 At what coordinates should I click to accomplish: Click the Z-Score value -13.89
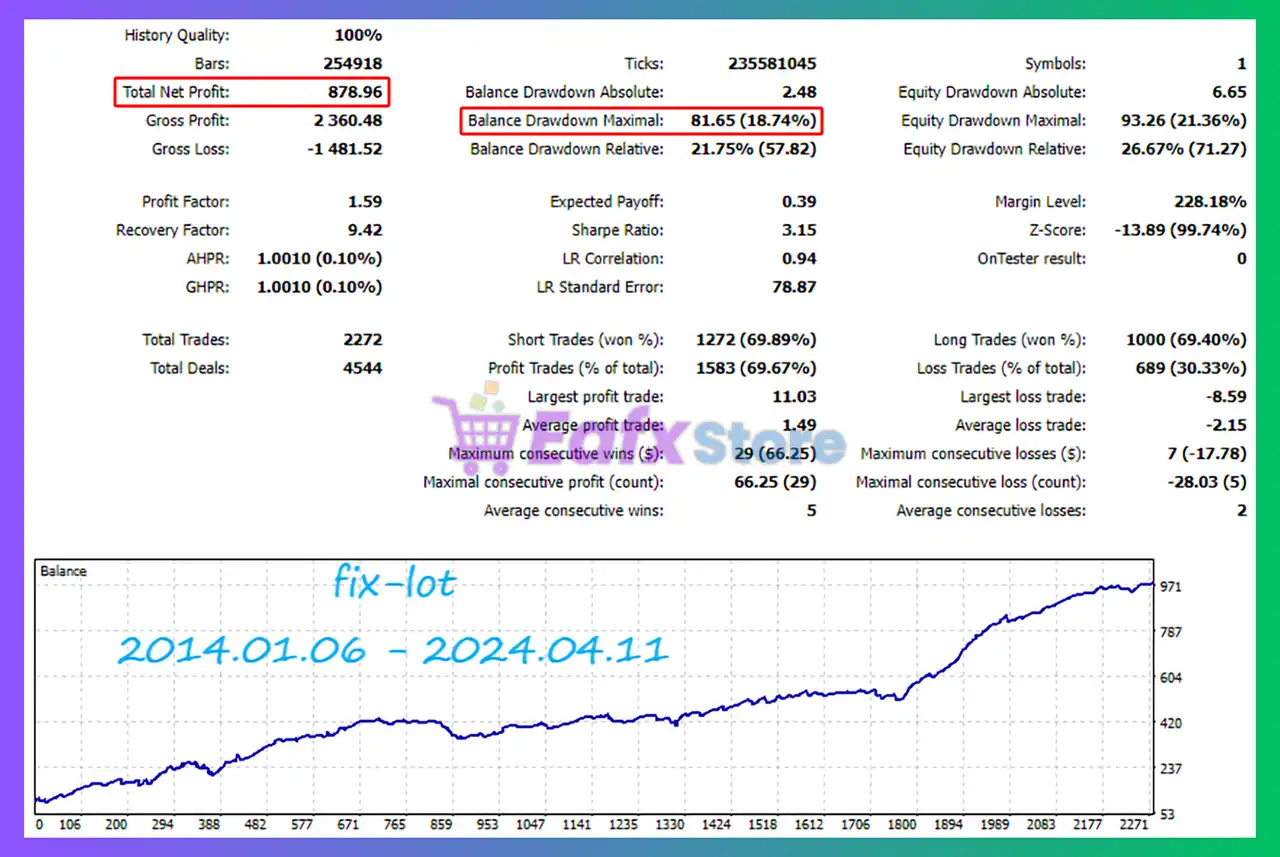click(x=1180, y=230)
